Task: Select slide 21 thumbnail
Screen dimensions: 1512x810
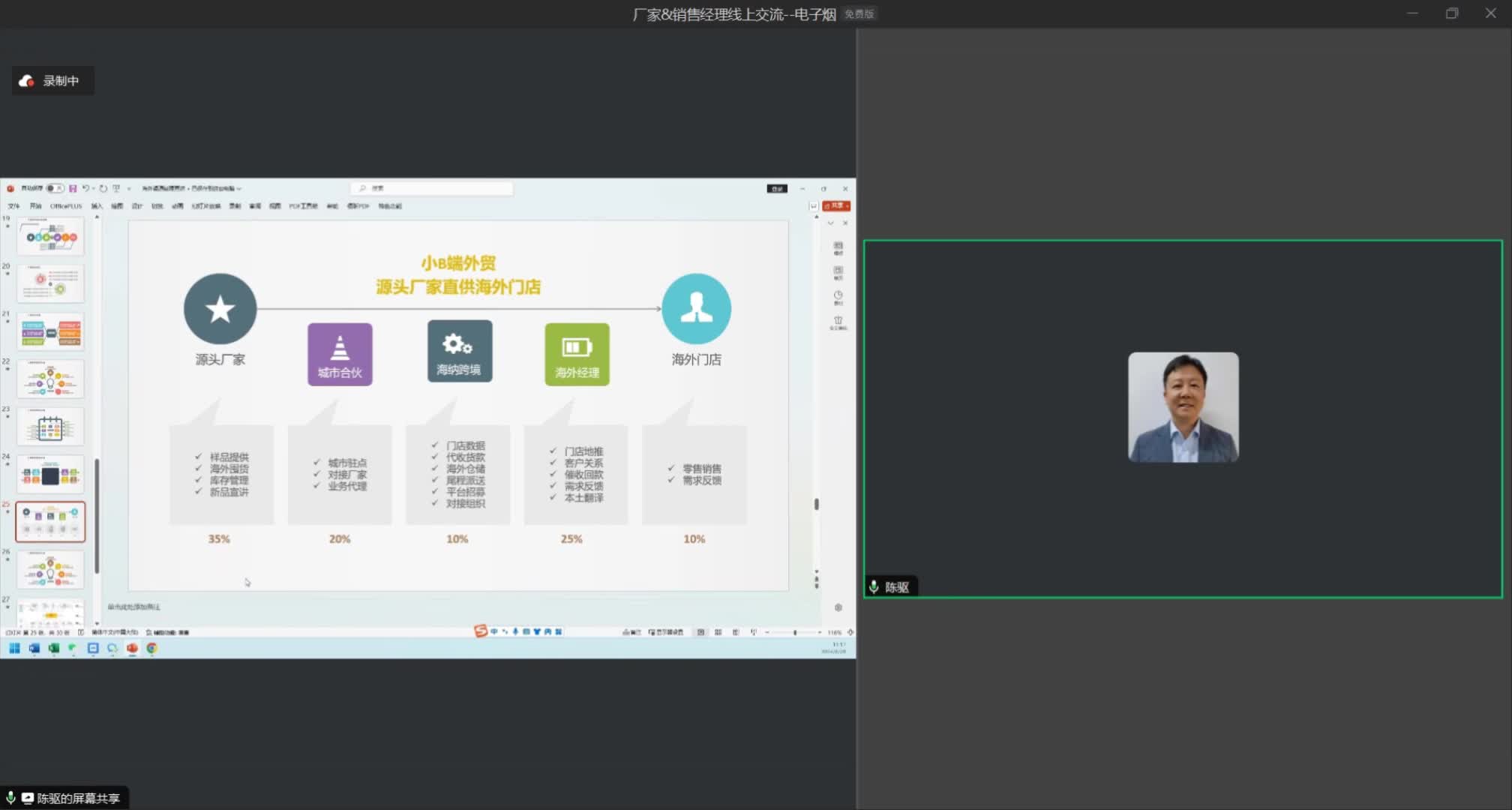Action: 50,332
